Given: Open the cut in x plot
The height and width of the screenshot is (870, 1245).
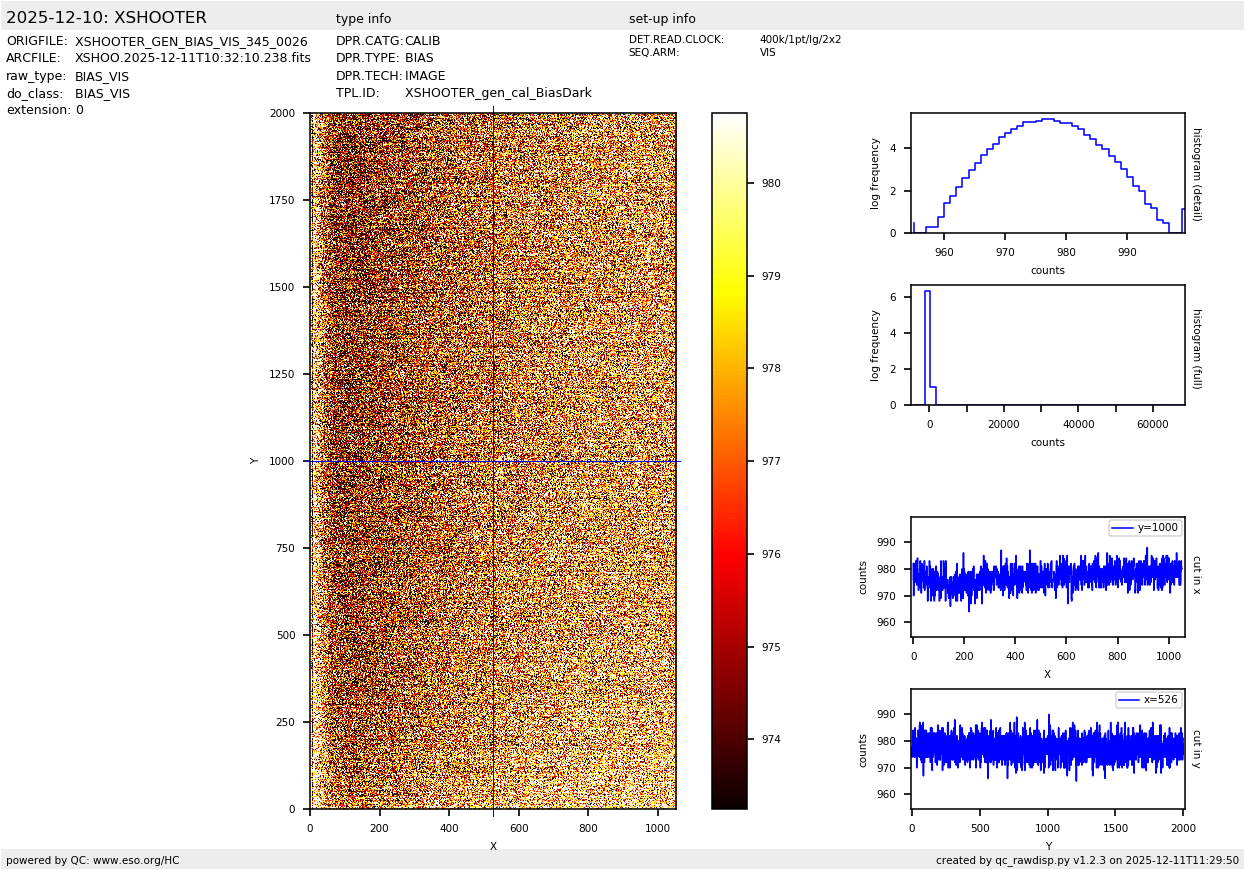Looking at the screenshot, I should [x=1047, y=577].
